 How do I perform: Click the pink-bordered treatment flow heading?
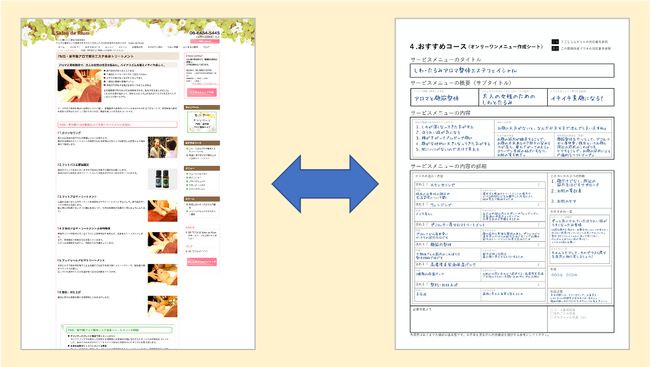[x=117, y=124]
